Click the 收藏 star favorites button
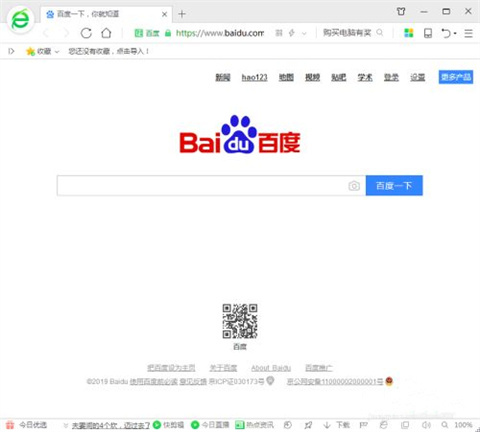Viewport: 480px width, 432px height. click(x=38, y=51)
